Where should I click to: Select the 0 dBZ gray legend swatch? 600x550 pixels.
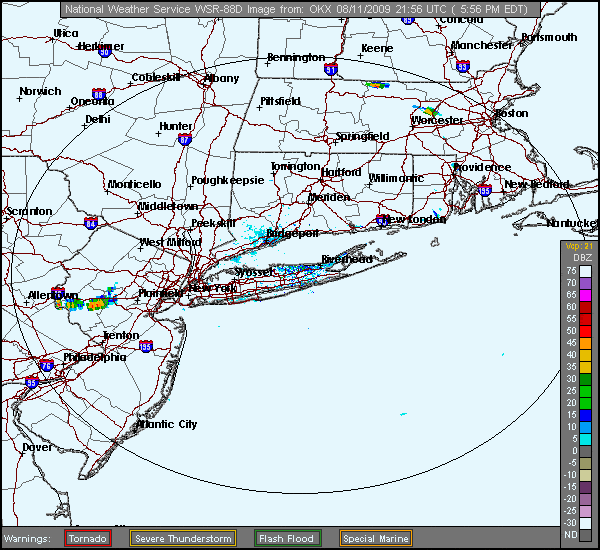click(x=585, y=451)
